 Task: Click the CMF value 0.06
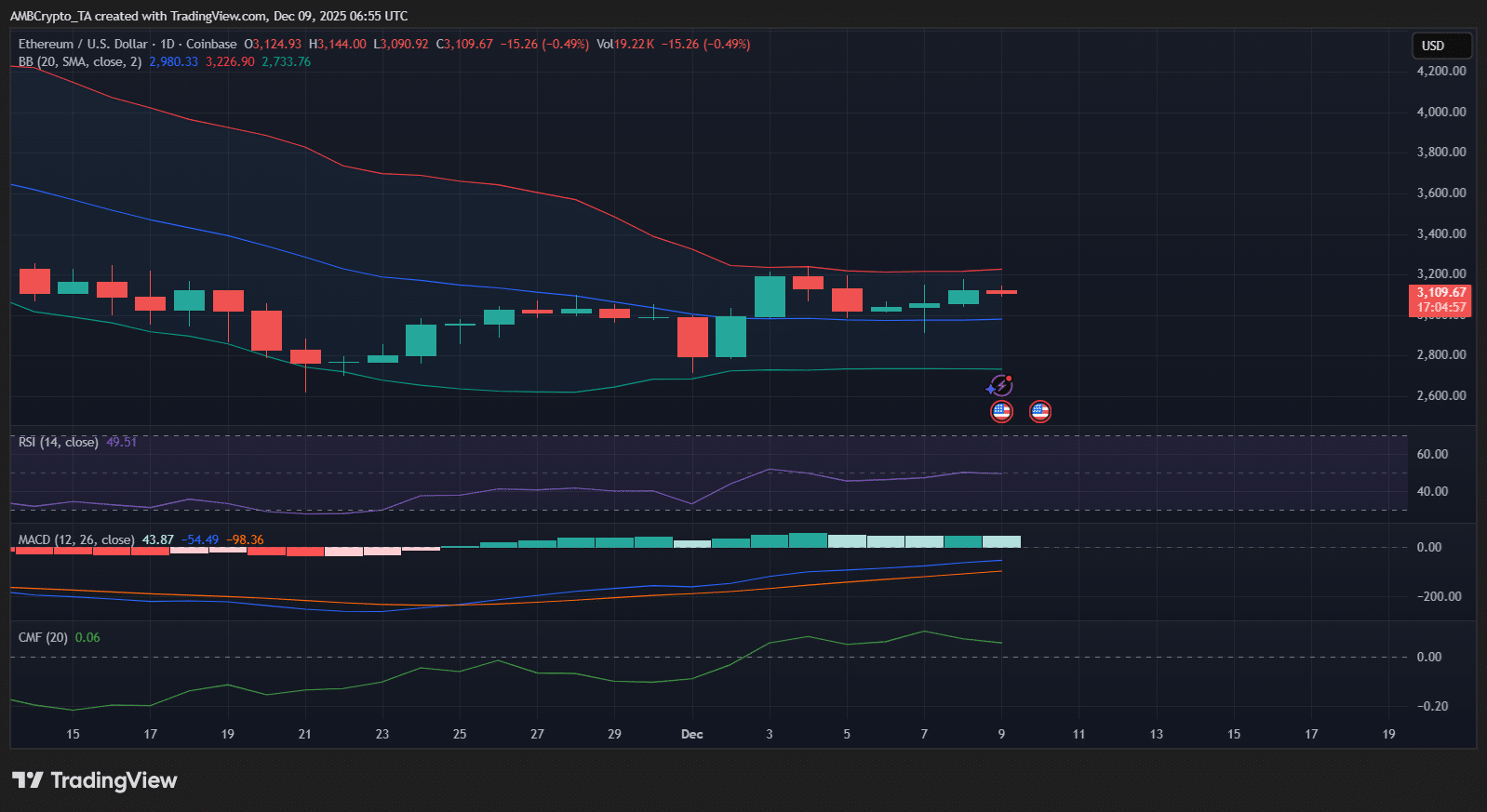tap(87, 637)
